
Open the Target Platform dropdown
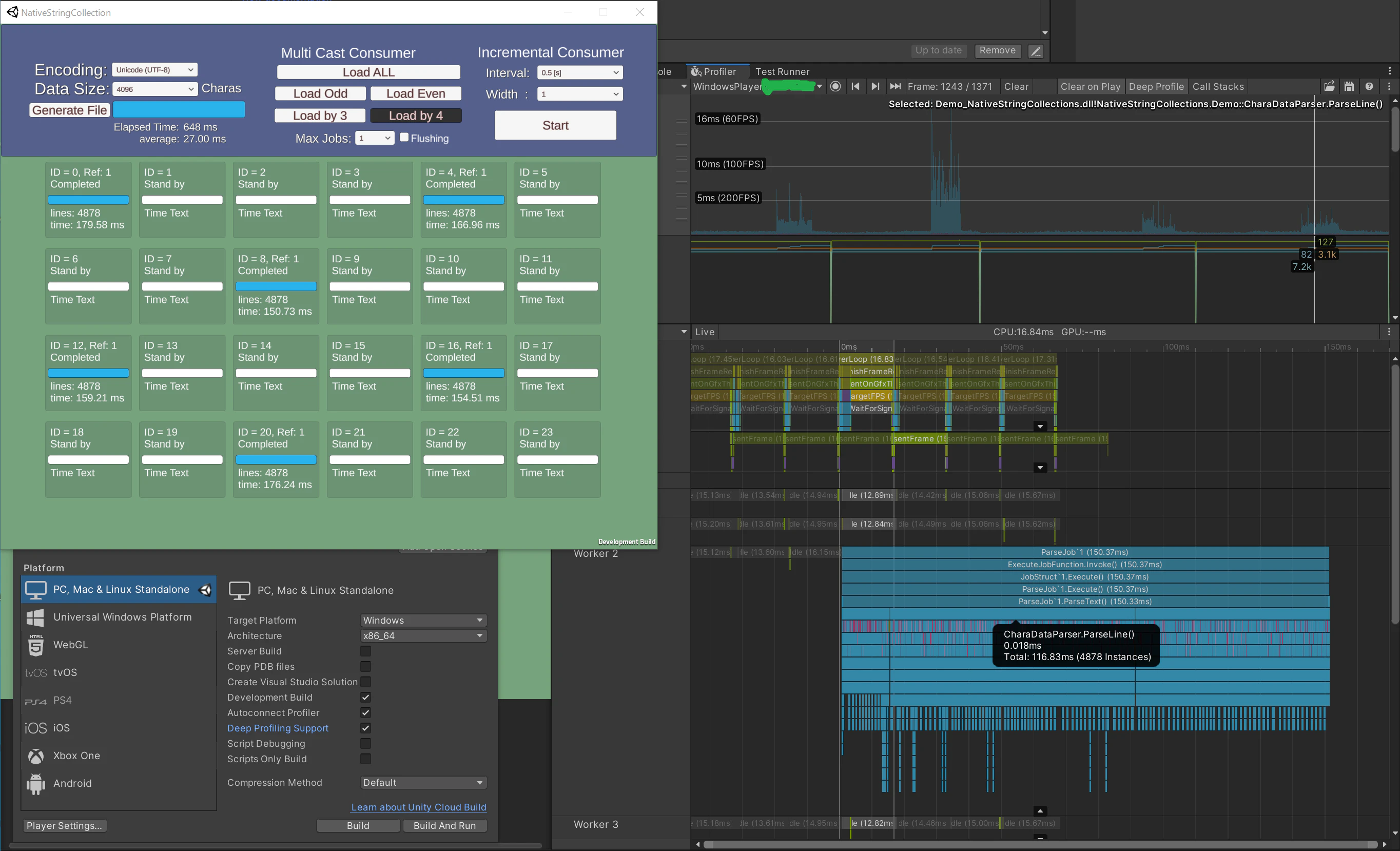coord(423,621)
